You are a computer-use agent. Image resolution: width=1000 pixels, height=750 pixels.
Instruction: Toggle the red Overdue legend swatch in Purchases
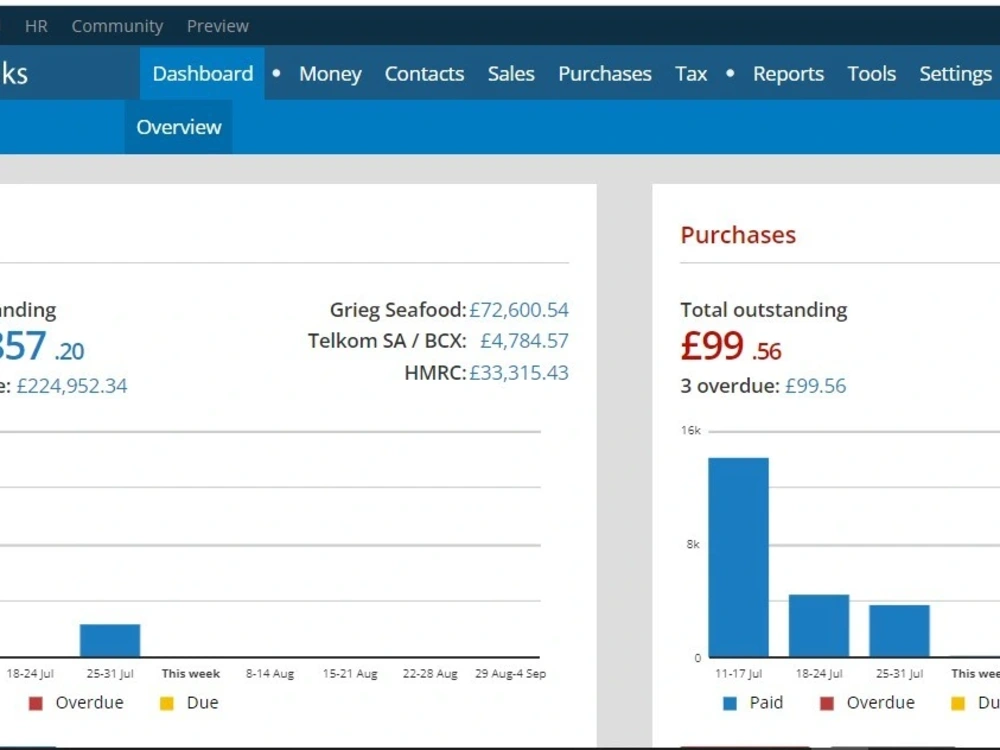pos(827,703)
